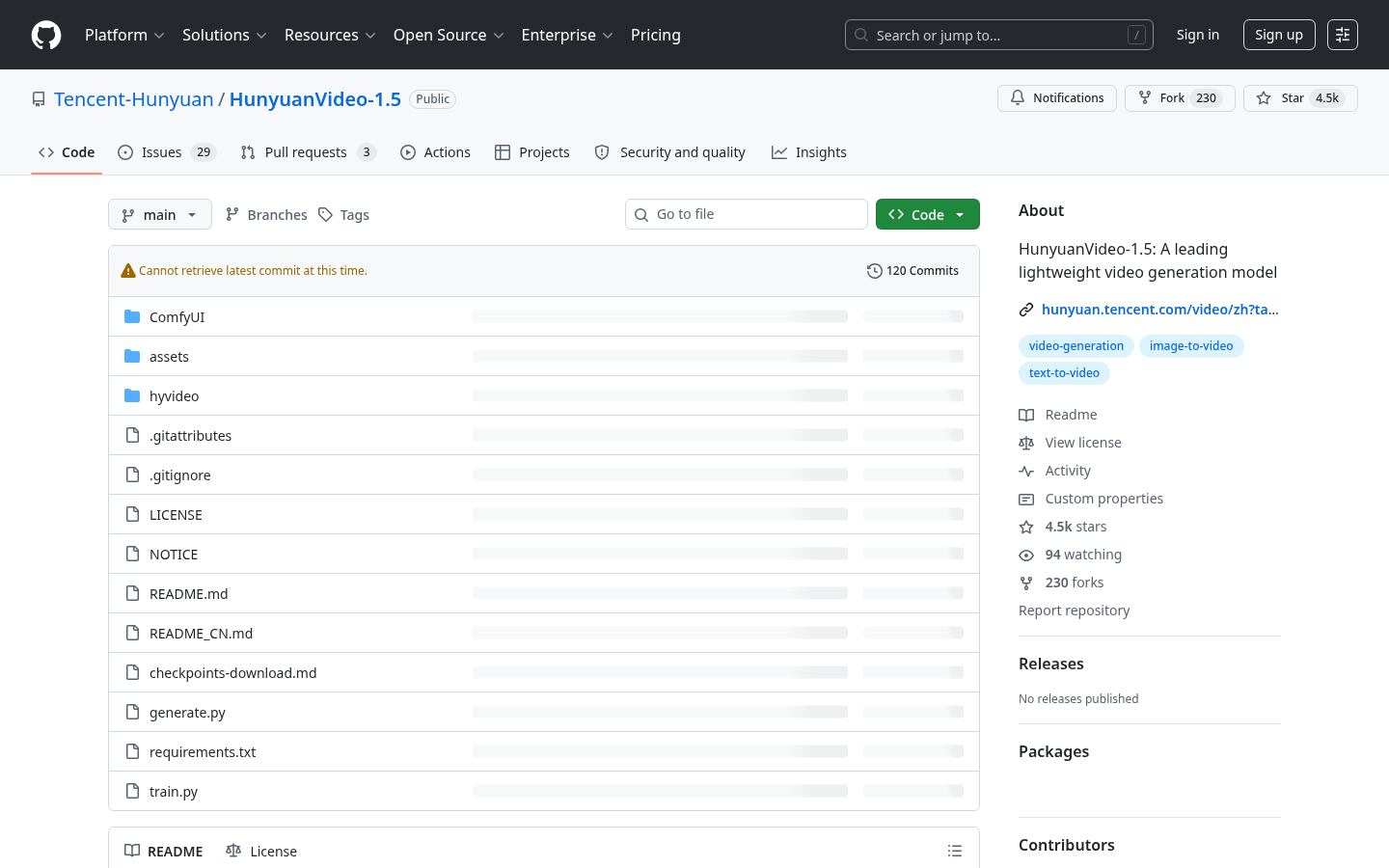Click the Sign in link
This screenshot has width=1389, height=868.
click(1197, 35)
